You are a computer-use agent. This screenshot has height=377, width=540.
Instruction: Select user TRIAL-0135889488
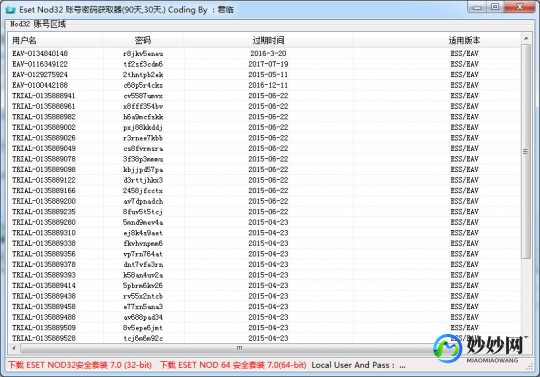(x=44, y=317)
